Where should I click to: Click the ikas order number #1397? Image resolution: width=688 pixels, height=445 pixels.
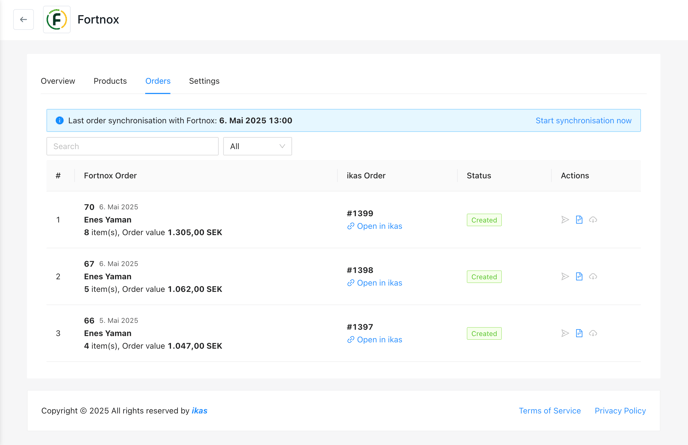[360, 327]
